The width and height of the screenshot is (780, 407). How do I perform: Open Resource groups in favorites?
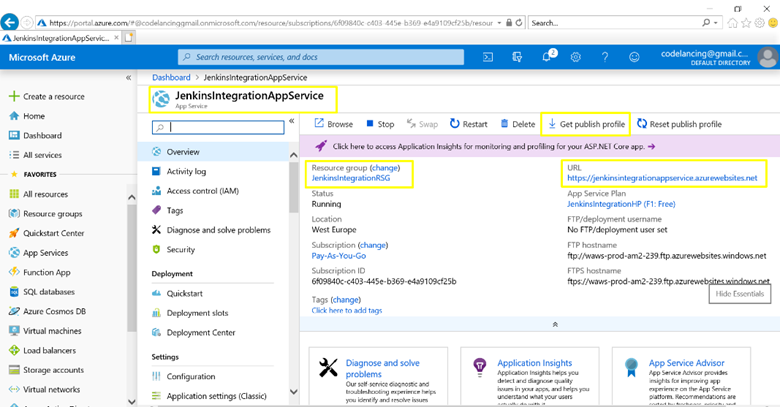[x=45, y=213]
